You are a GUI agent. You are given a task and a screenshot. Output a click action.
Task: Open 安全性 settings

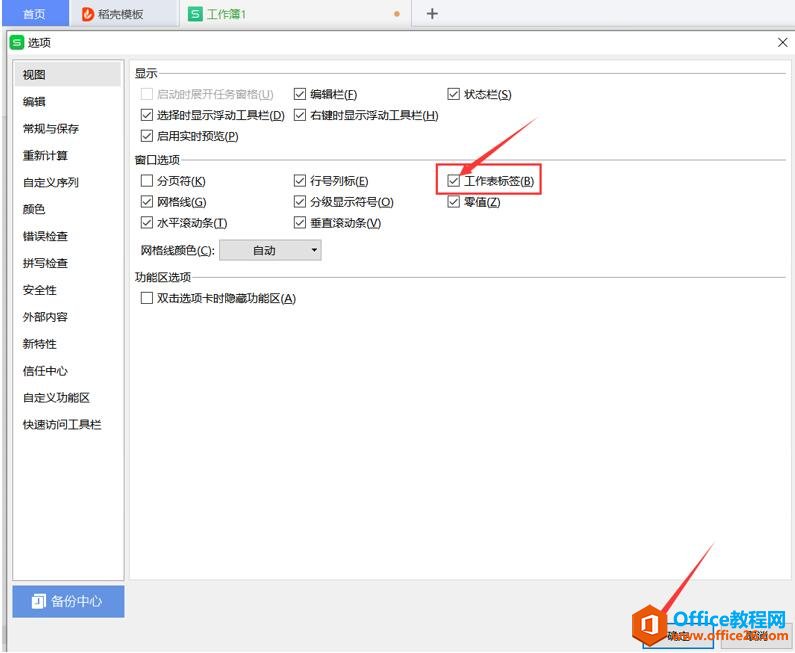67,290
